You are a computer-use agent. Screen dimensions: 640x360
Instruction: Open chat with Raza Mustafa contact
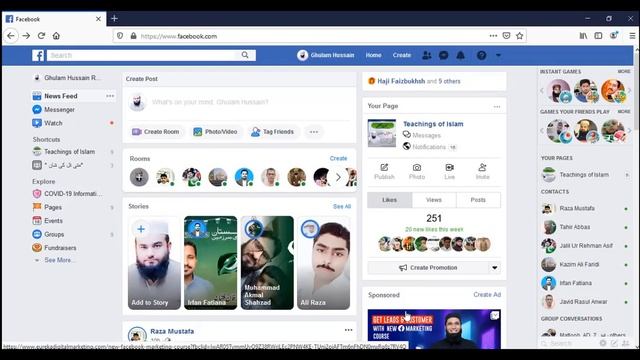click(585, 209)
